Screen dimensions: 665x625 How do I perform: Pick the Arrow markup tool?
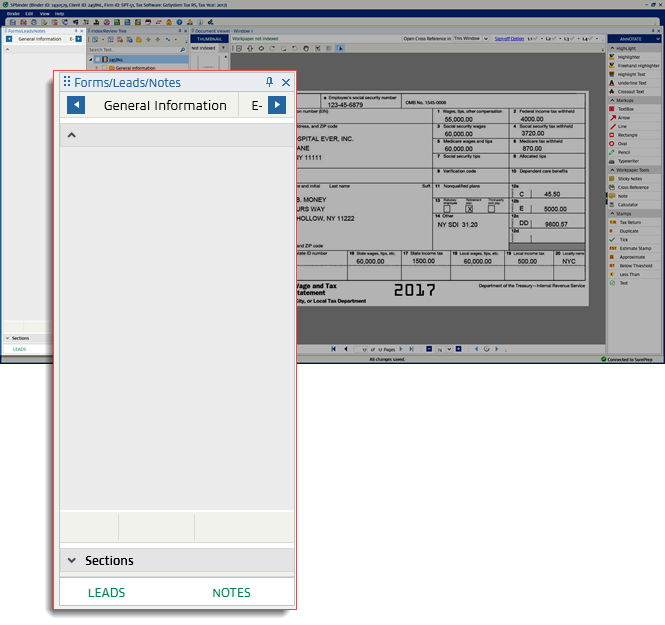[x=624, y=117]
